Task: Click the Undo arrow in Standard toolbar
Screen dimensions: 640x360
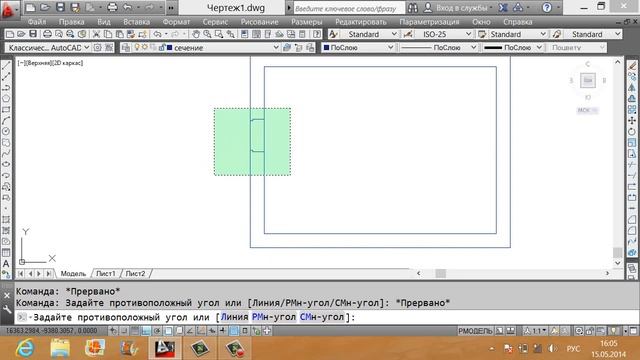Action: click(x=157, y=34)
